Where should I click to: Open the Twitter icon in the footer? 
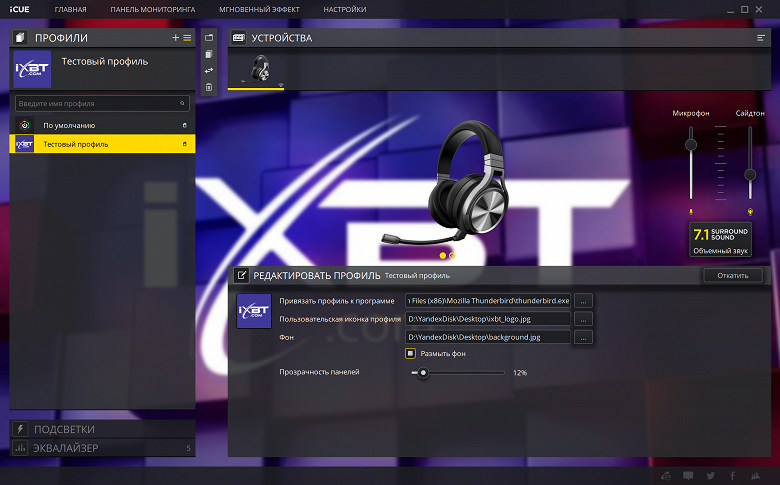(711, 476)
